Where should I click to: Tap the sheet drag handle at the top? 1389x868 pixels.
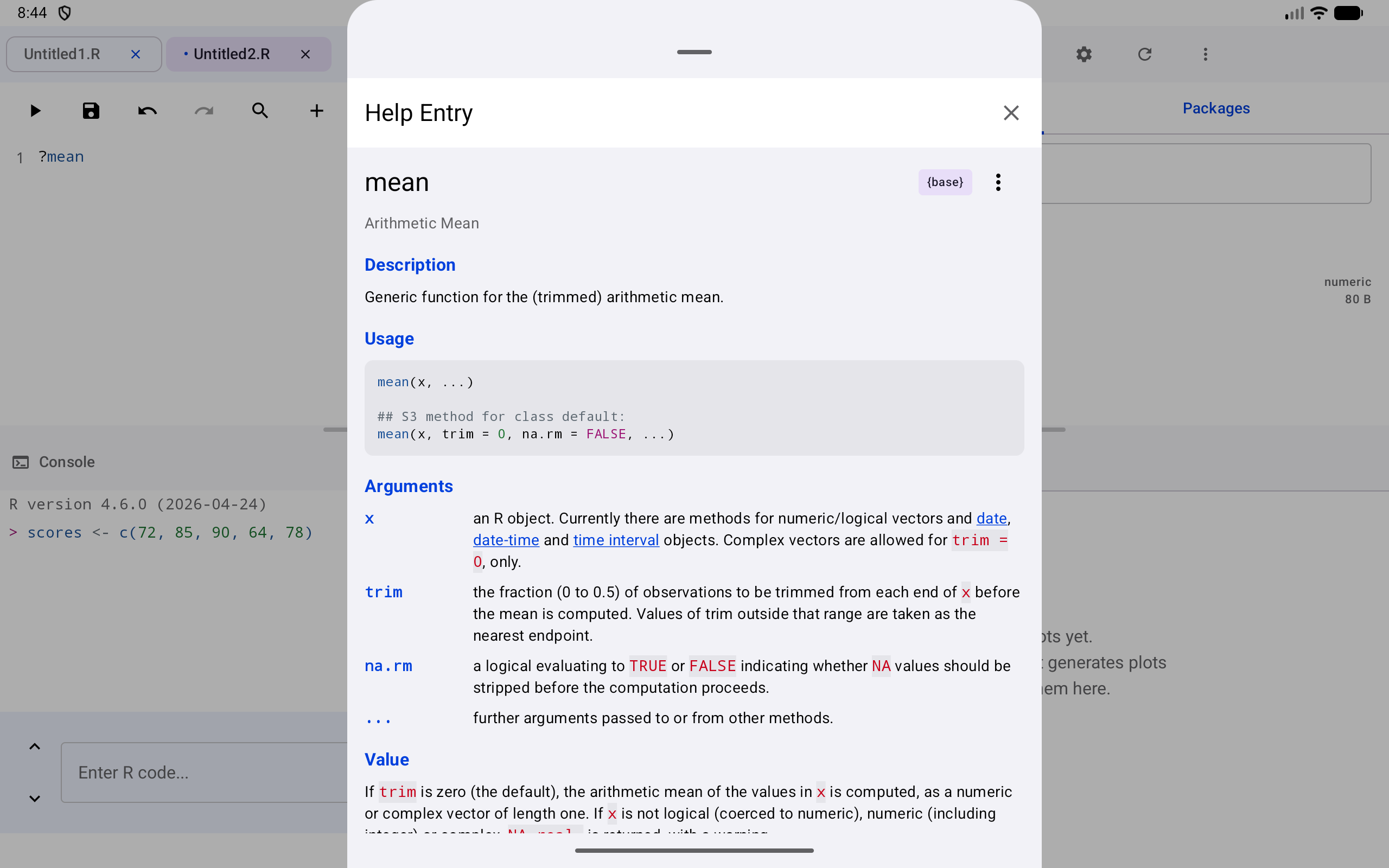(x=694, y=52)
